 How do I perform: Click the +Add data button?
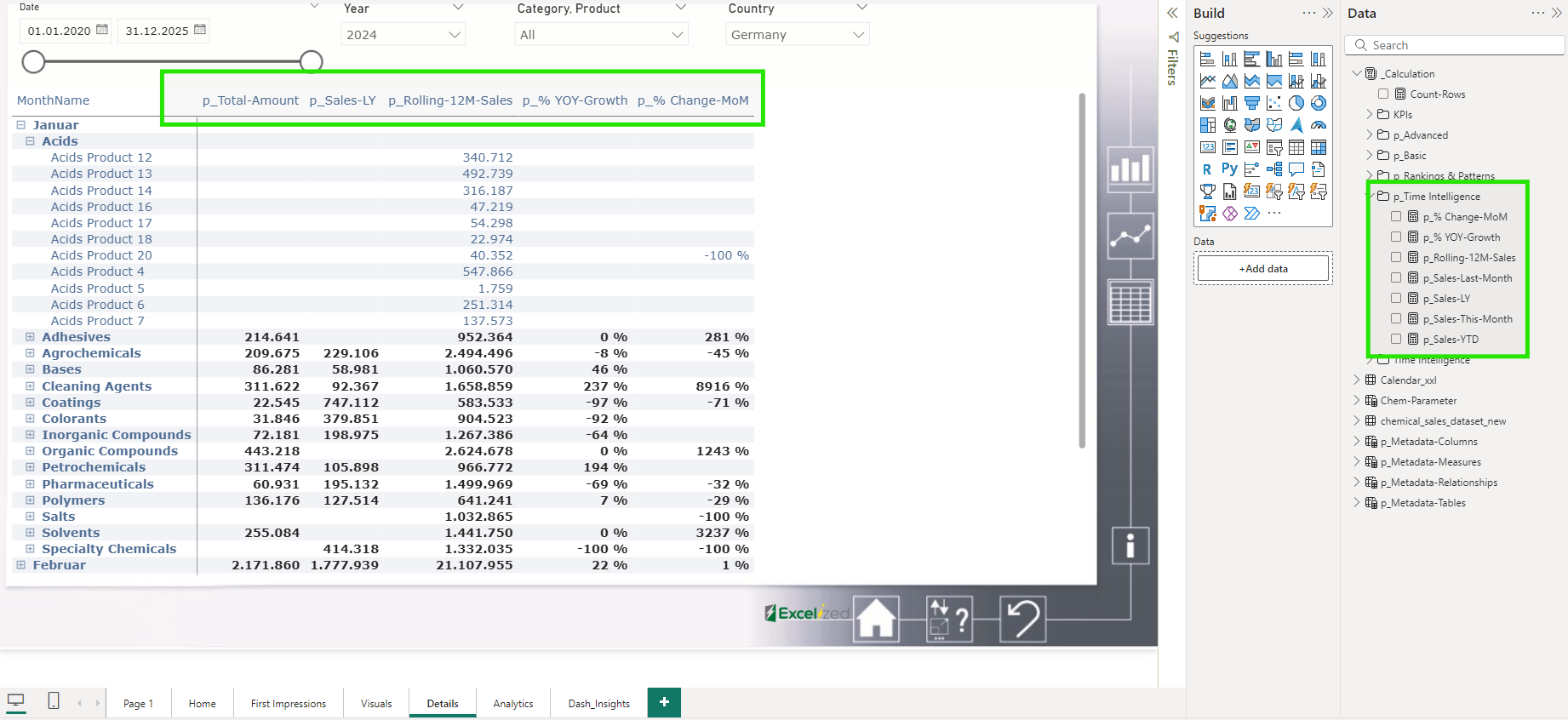(x=1263, y=268)
